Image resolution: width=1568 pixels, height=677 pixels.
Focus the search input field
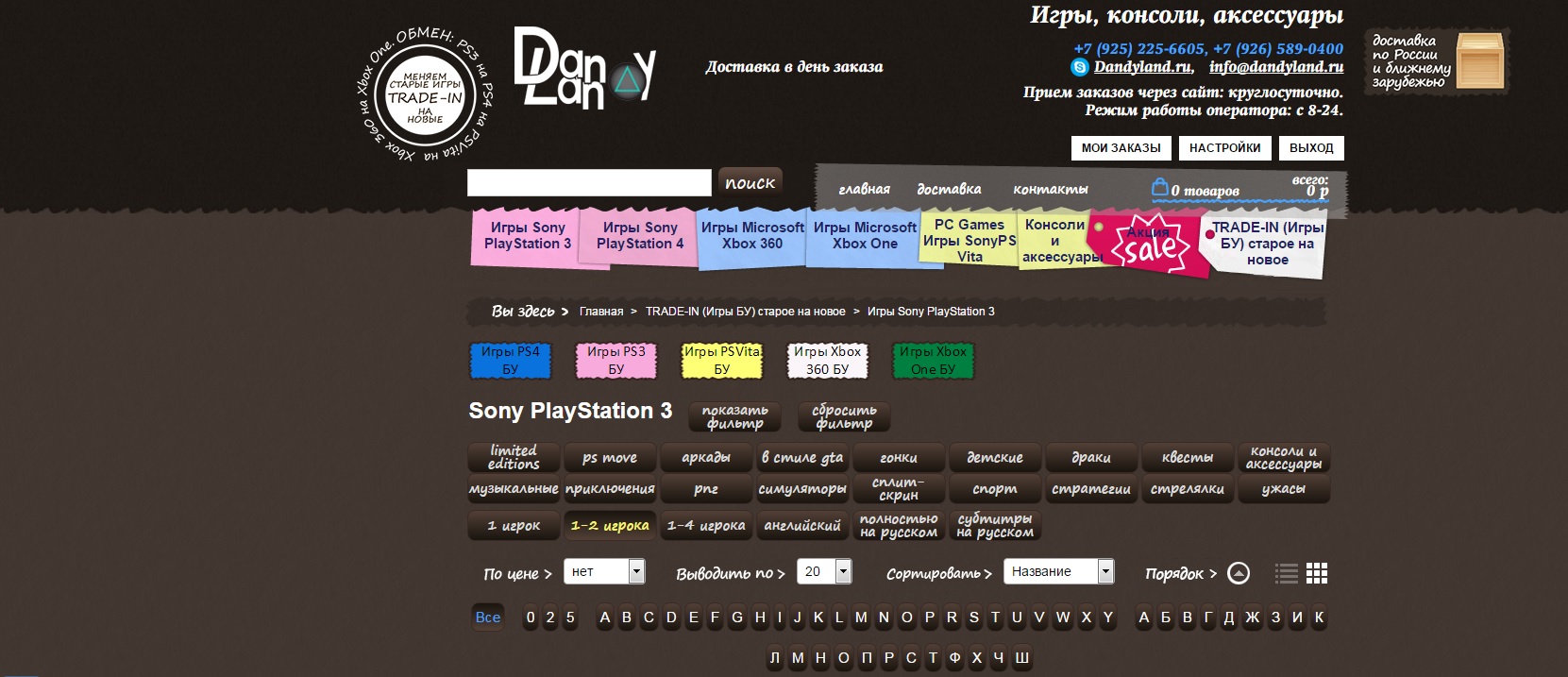pyautogui.click(x=589, y=182)
